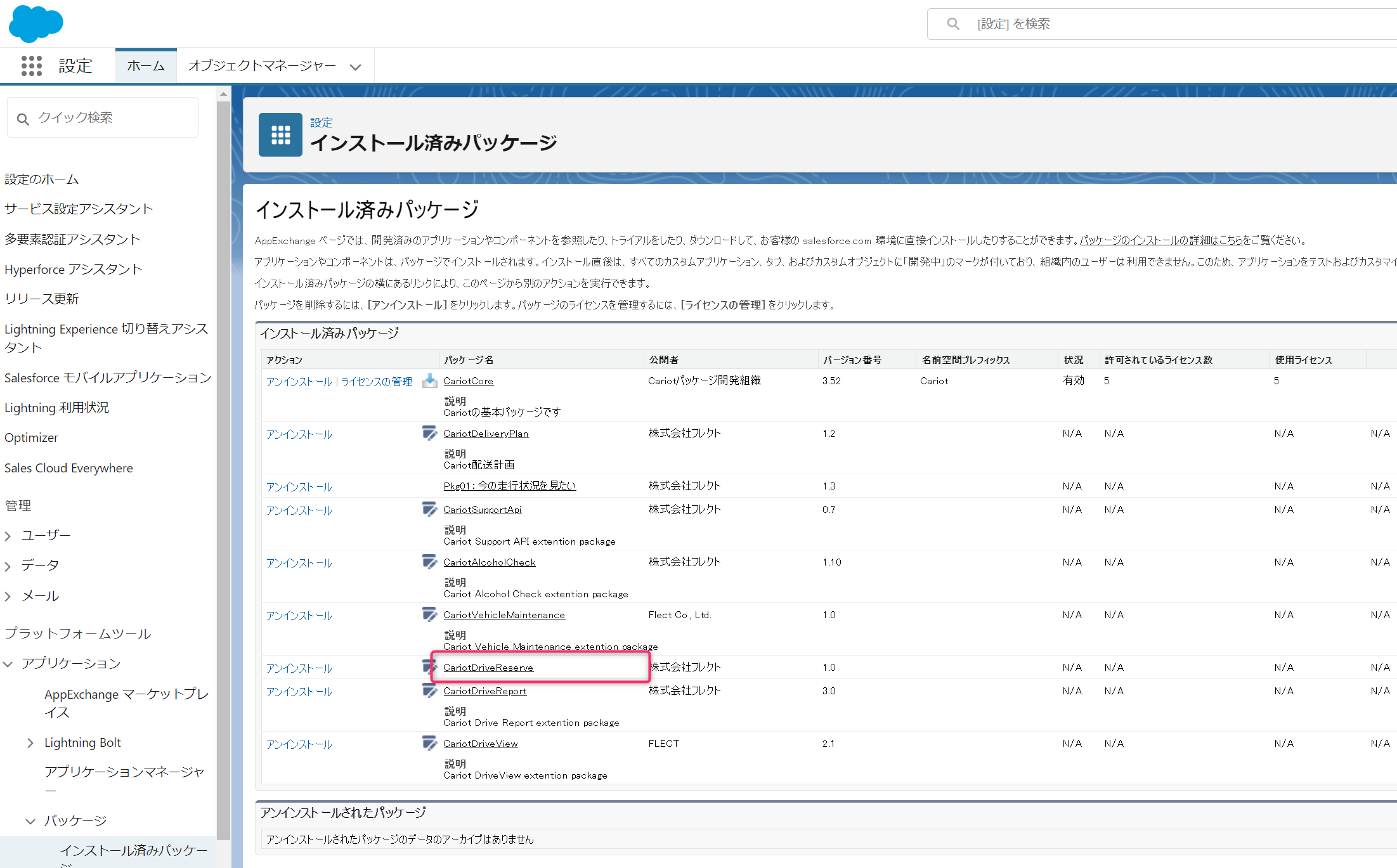Click アンインストール for CariotDriveReserve
The height and width of the screenshot is (868, 1397).
point(299,668)
